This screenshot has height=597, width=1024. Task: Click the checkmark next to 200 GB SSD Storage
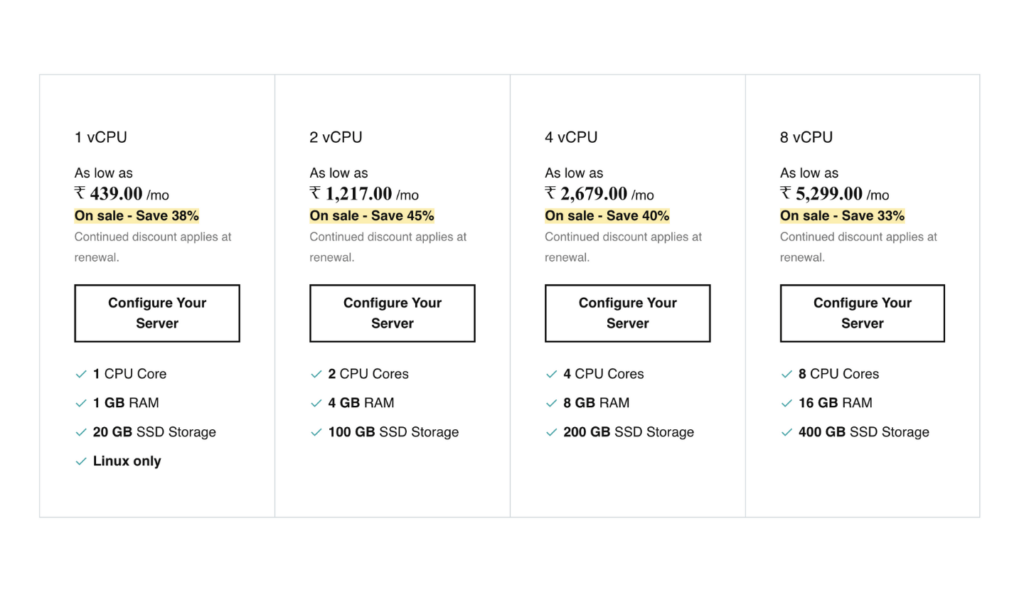click(551, 432)
